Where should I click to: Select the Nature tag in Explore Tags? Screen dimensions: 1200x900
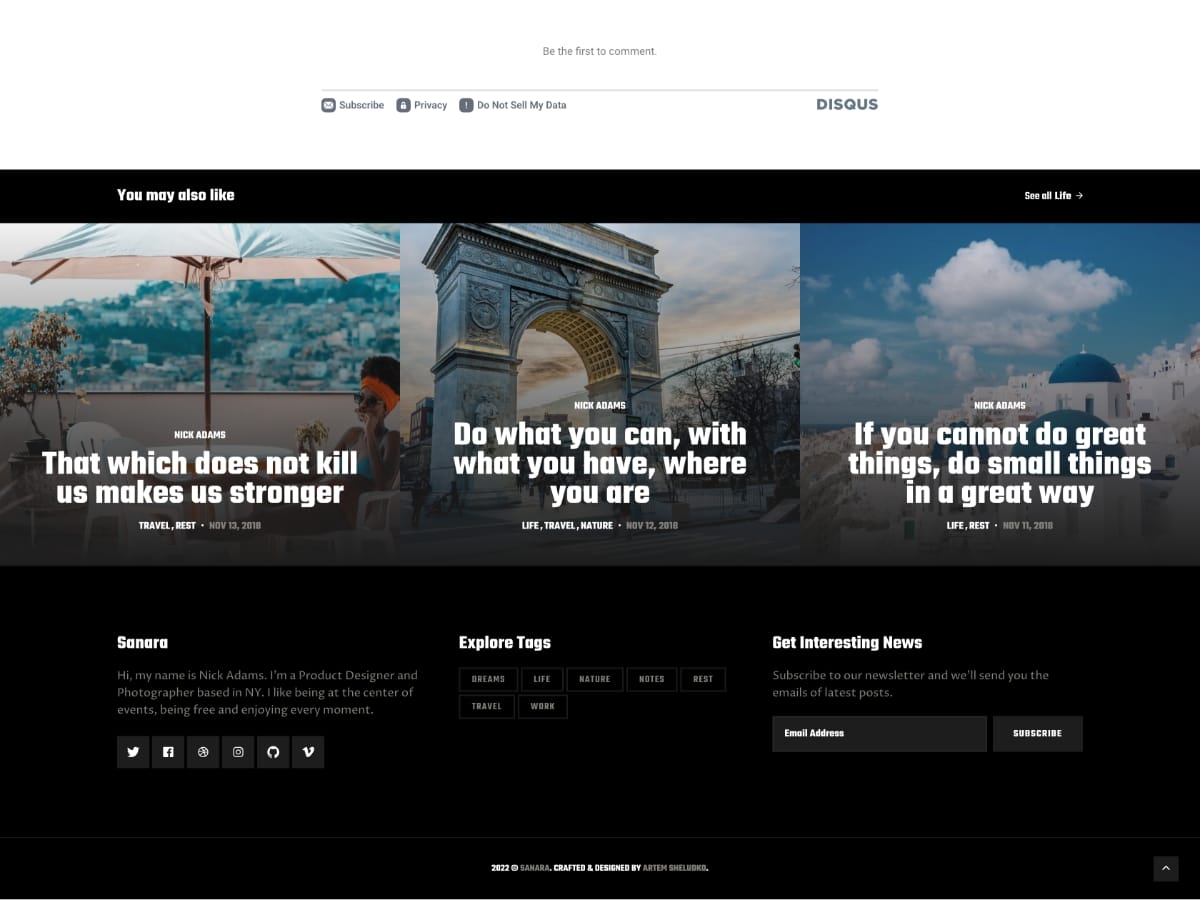click(594, 679)
